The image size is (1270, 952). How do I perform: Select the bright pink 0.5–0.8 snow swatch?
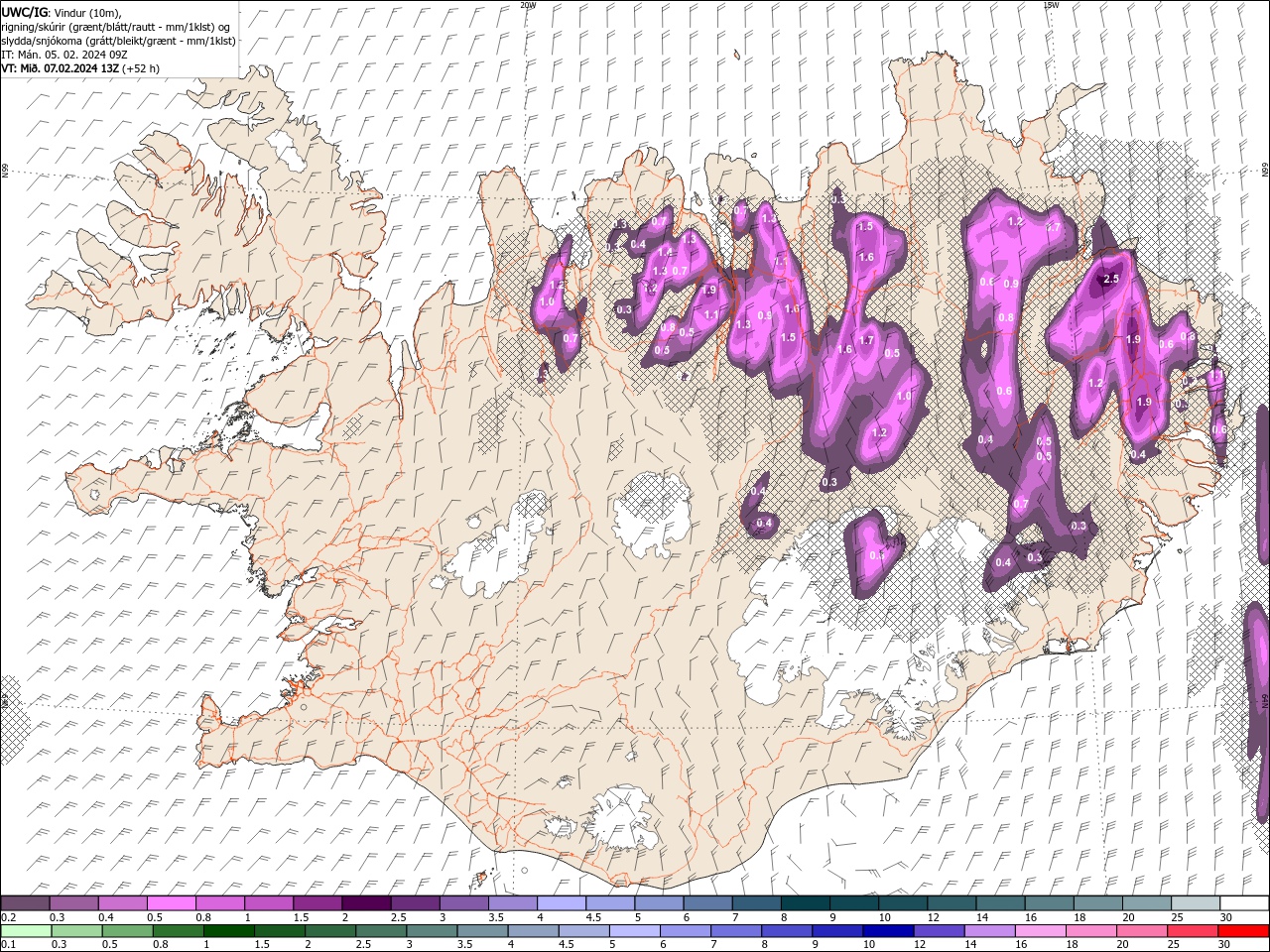(171, 903)
